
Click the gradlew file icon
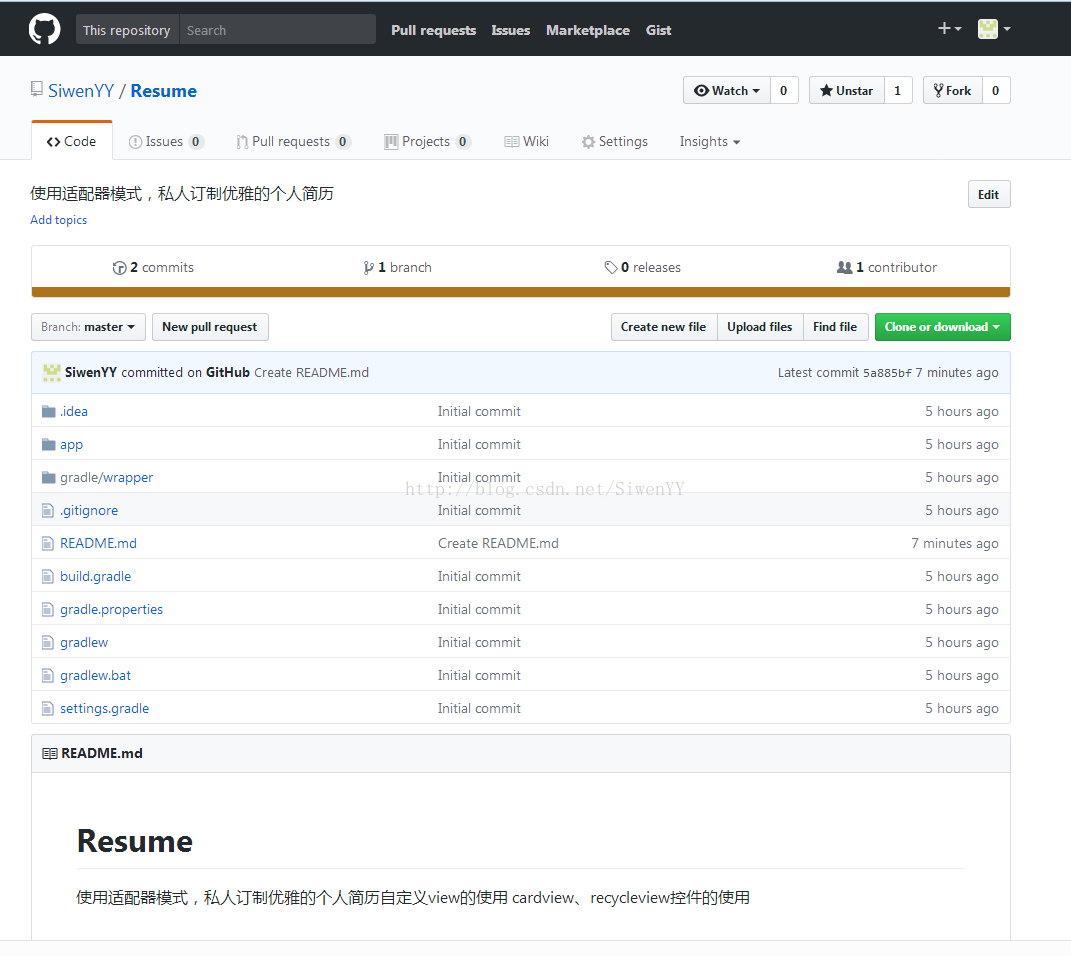point(48,643)
